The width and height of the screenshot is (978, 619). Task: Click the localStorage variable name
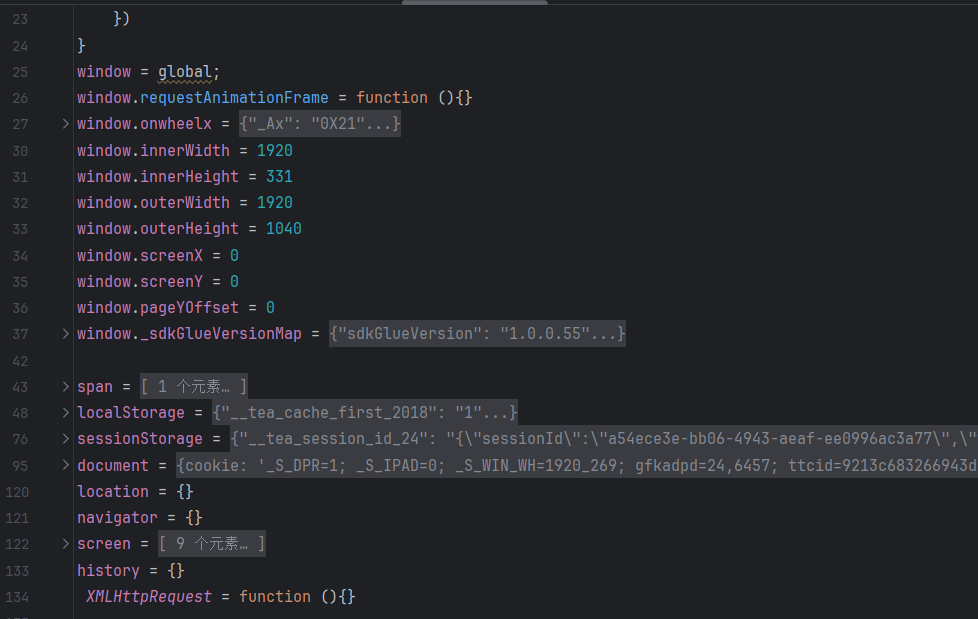tap(131, 412)
